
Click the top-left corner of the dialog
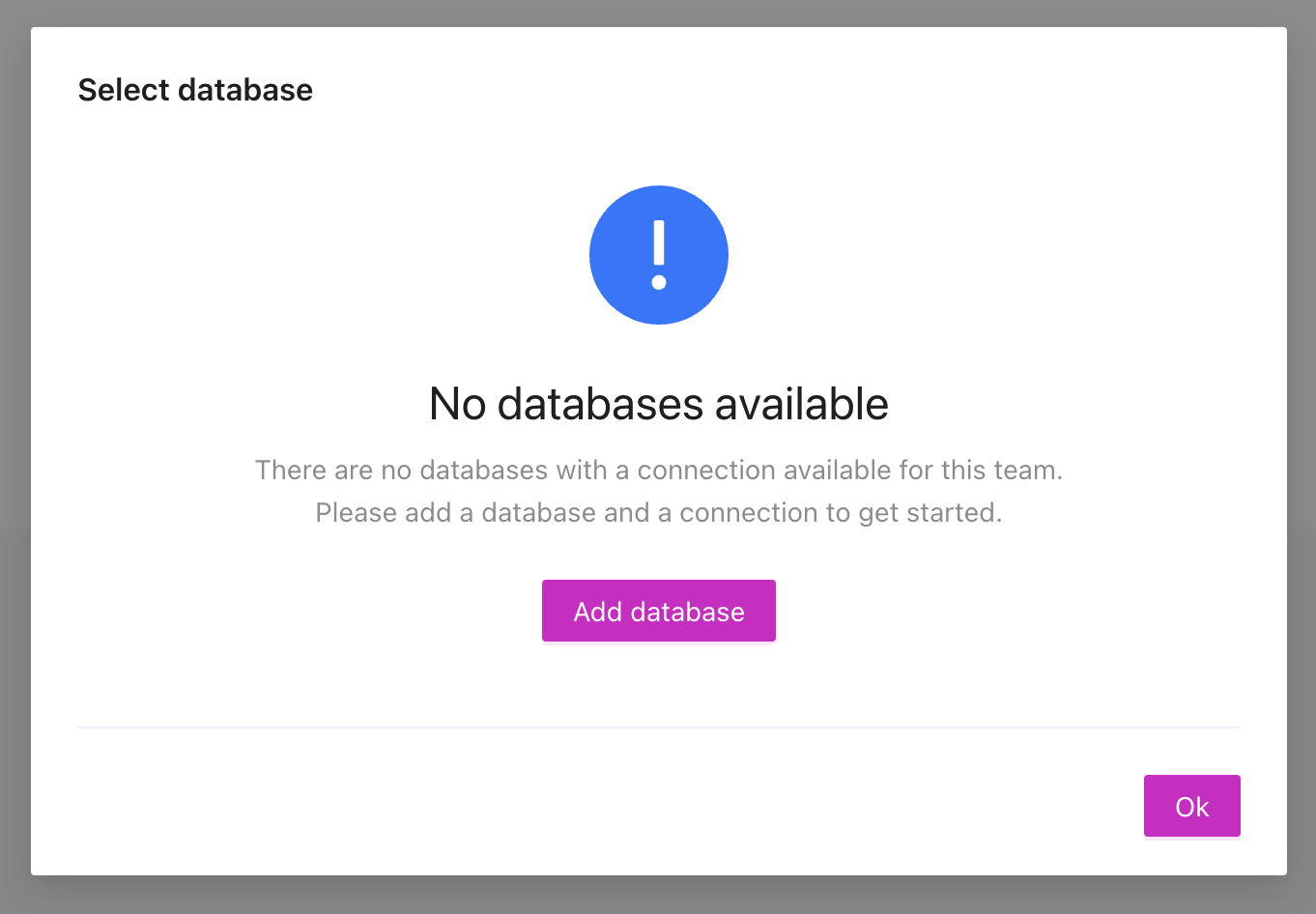click(x=43, y=41)
